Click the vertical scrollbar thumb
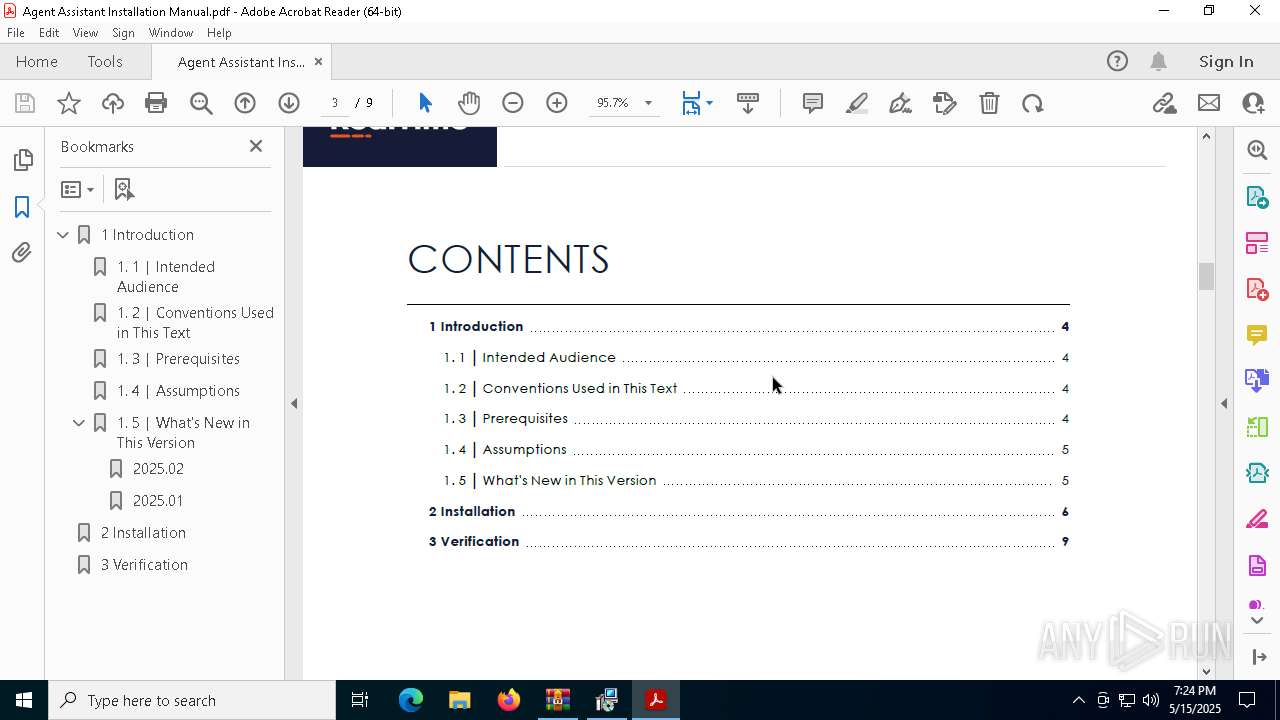Viewport: 1280px width, 720px height. coord(1206,276)
